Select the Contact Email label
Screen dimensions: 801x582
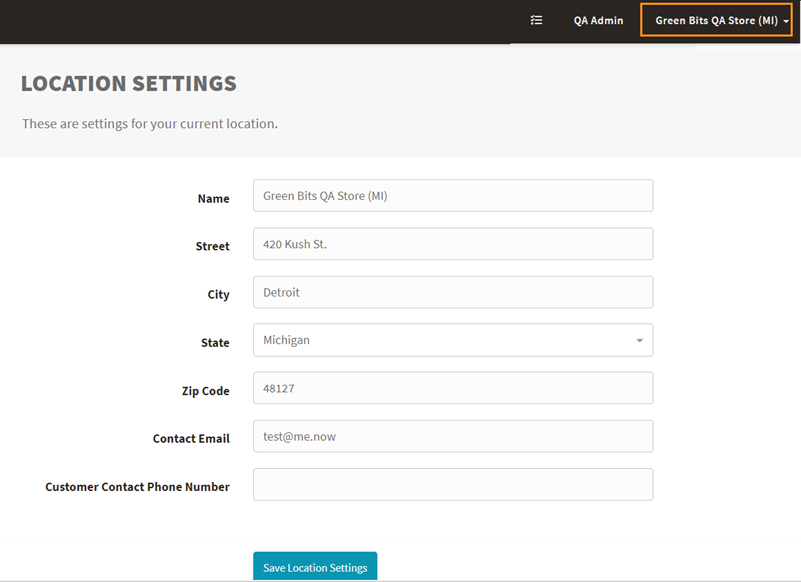(191, 439)
